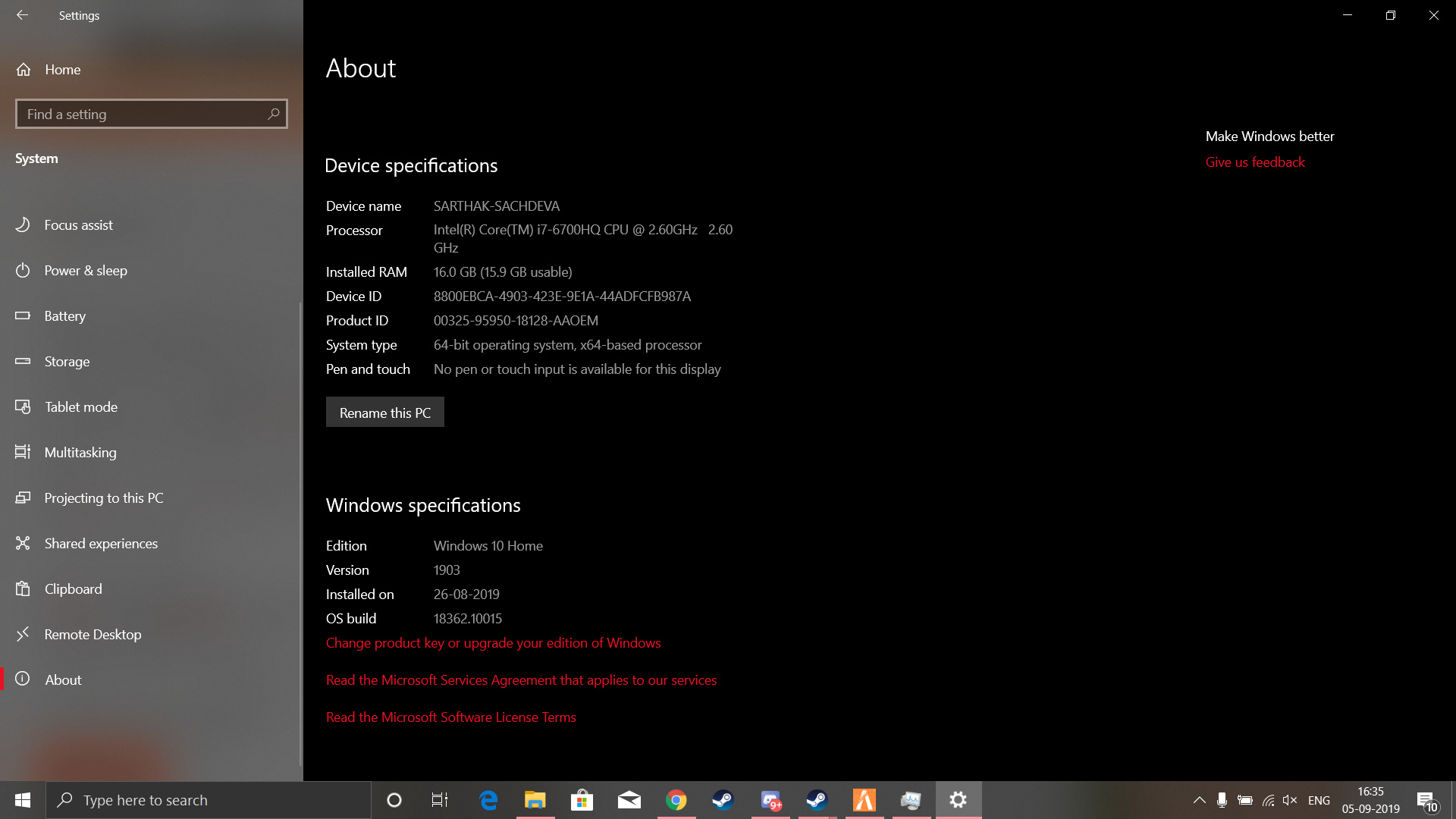Go to Battery settings page
1456x819 pixels.
click(64, 316)
